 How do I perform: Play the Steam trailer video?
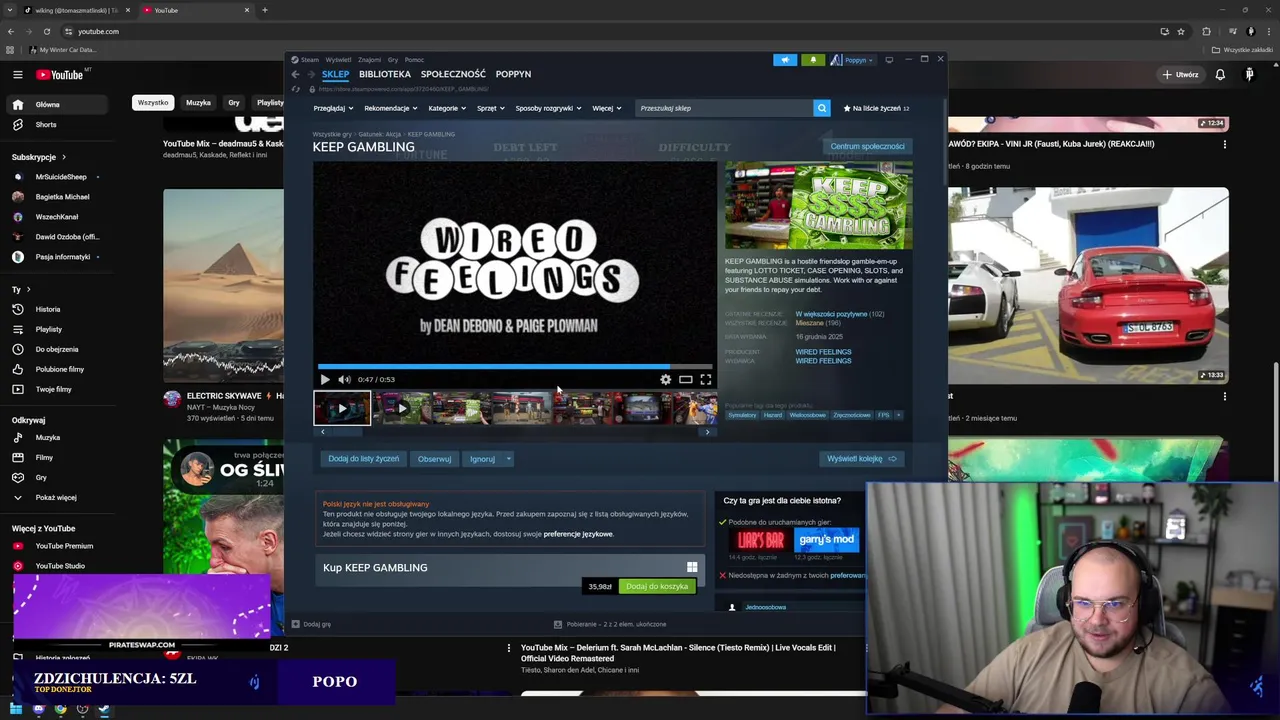coord(325,379)
